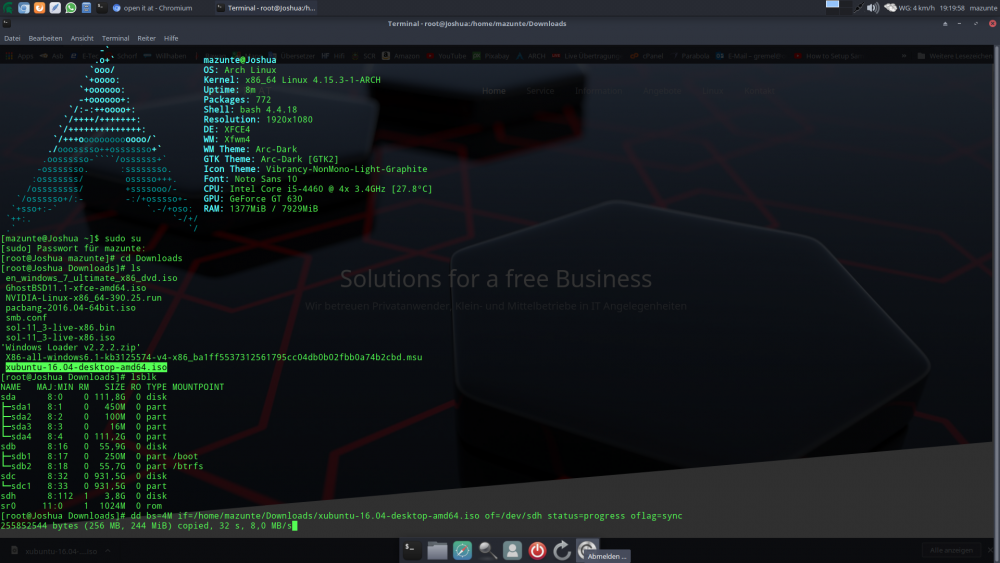Image resolution: width=1000 pixels, height=563 pixels.
Task: Click the sdh 3,8G disk row
Action: (x=84, y=496)
